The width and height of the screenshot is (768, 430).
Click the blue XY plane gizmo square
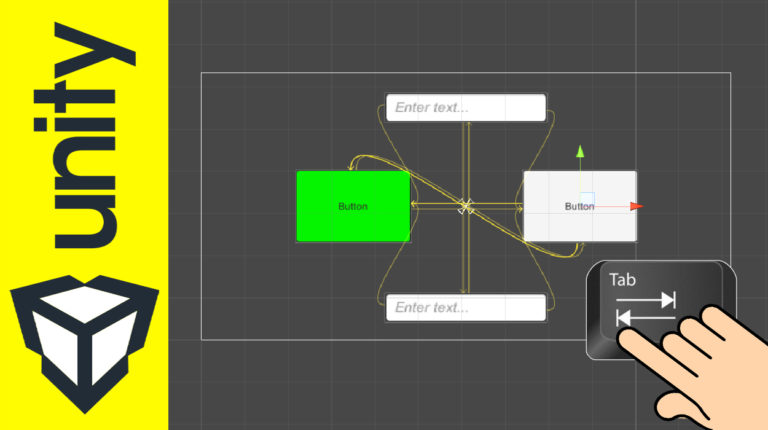[x=587, y=199]
